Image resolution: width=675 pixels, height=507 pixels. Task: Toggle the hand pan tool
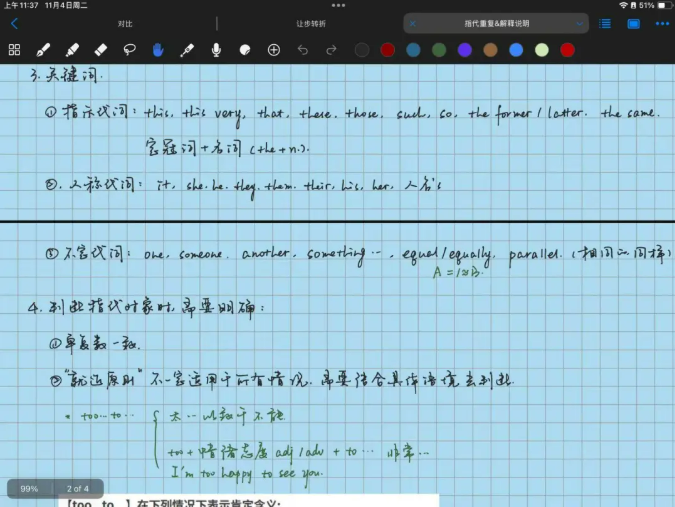pyautogui.click(x=158, y=49)
